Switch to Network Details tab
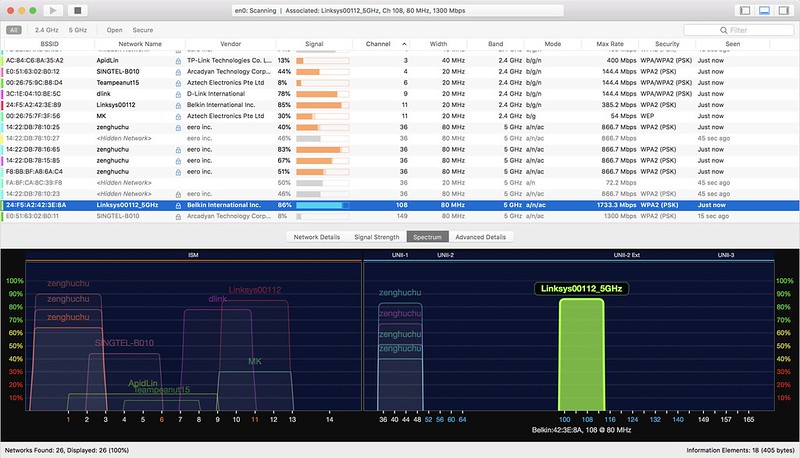Image resolution: width=800 pixels, height=458 pixels. point(316,237)
